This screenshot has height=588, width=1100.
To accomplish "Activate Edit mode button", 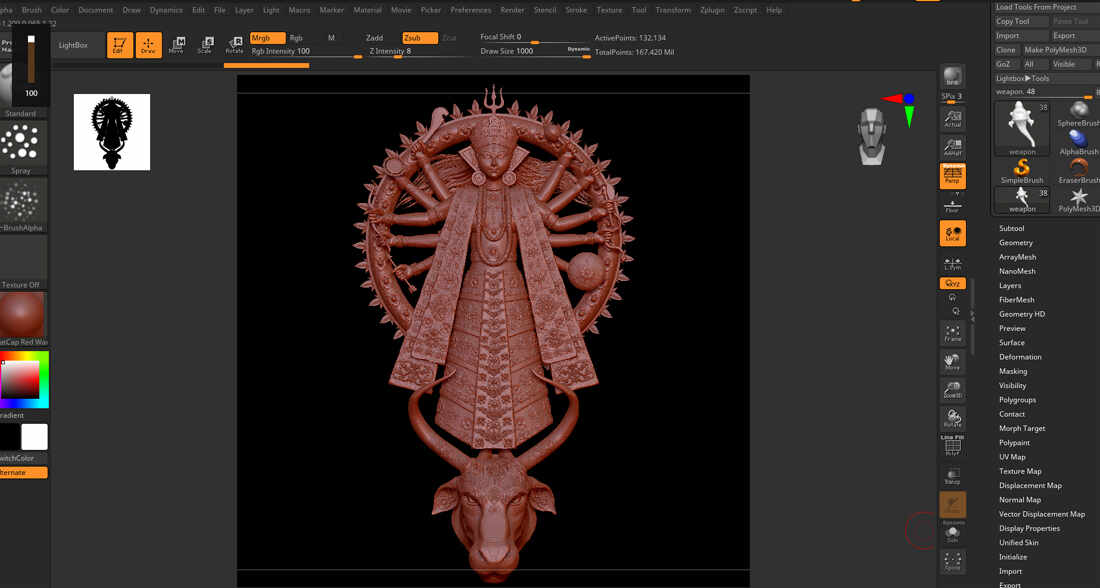I will pyautogui.click(x=120, y=45).
